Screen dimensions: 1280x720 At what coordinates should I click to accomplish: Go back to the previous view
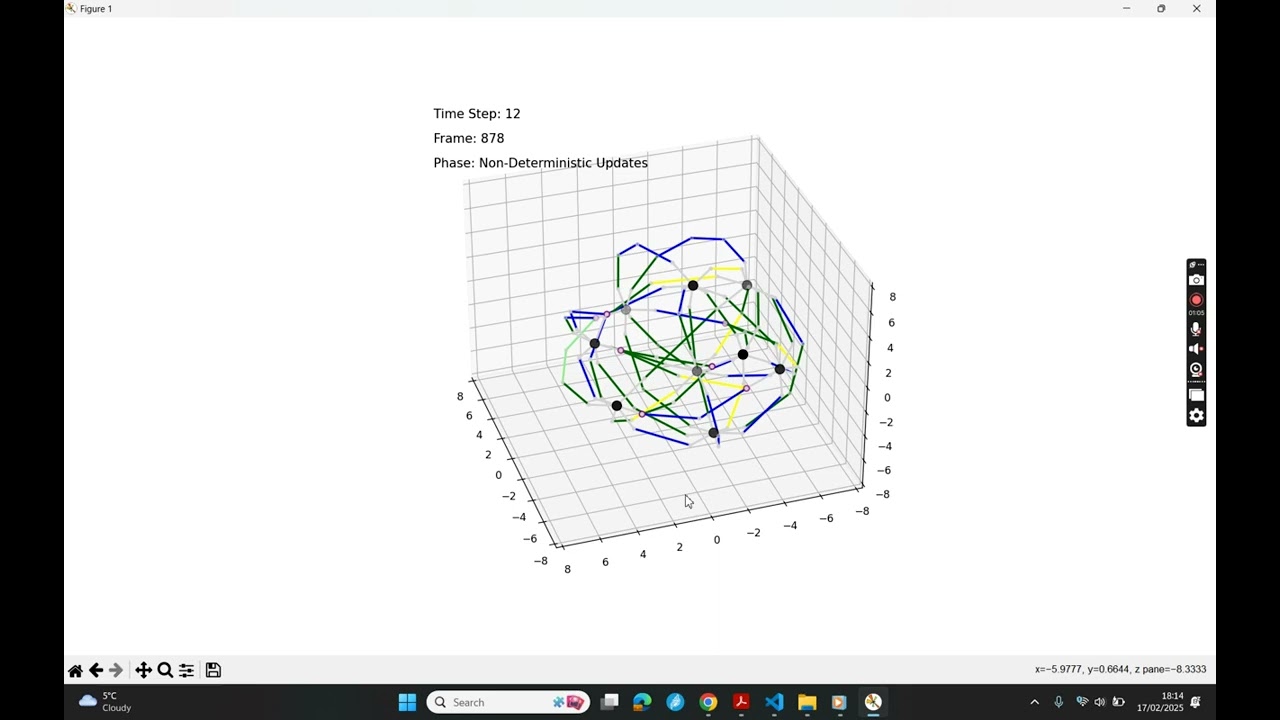point(96,671)
